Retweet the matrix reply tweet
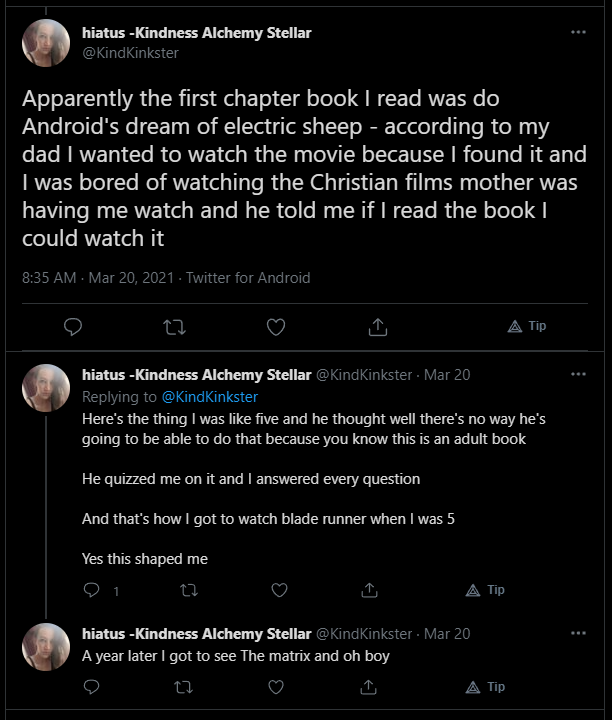This screenshot has width=612, height=720. 183,687
